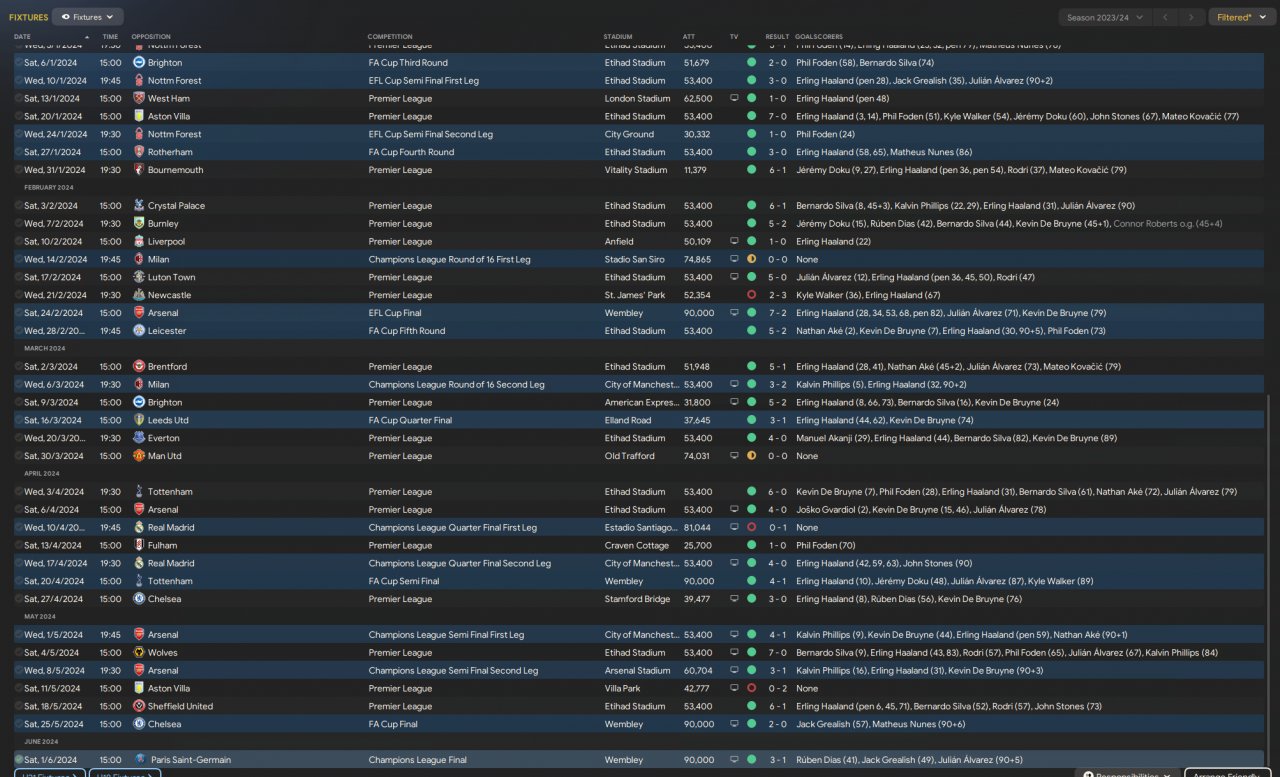Screen dimensions: 1280x777
Task: Click the TV icon in the West Ham row
Action: pyautogui.click(x=734, y=98)
